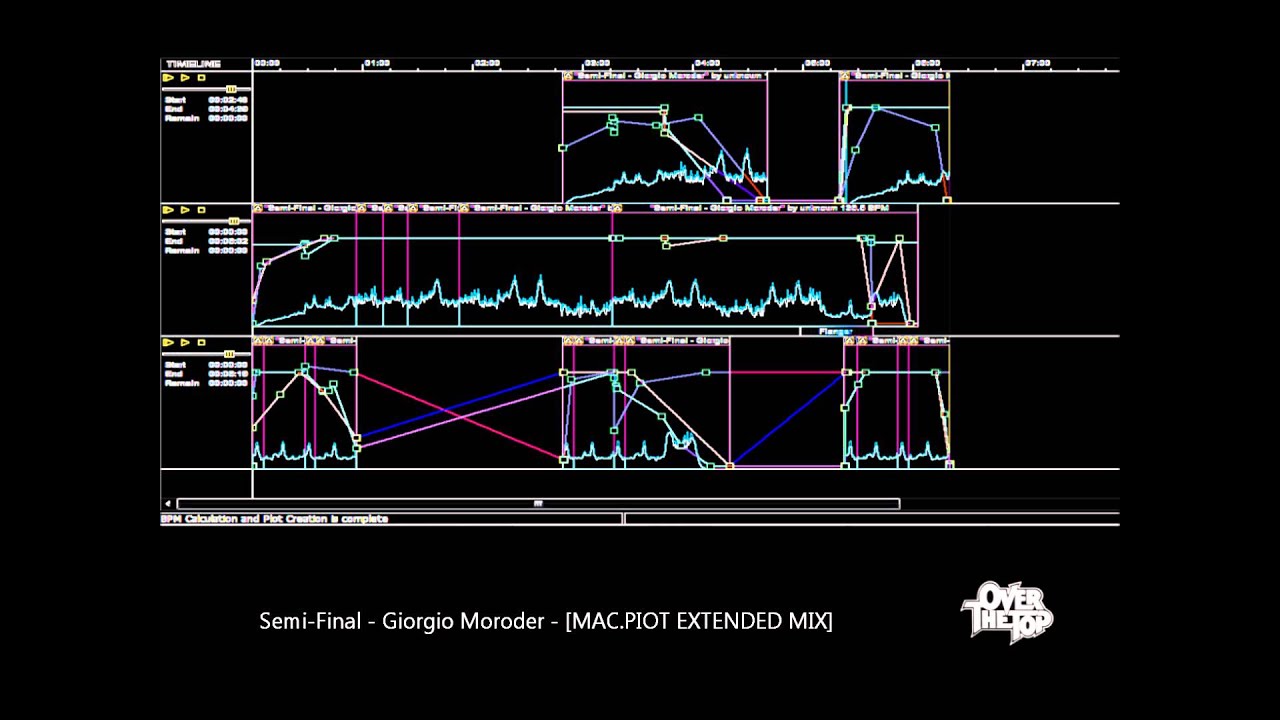Click the first yellow play icon on the top track
This screenshot has height=720, width=1280.
168,77
